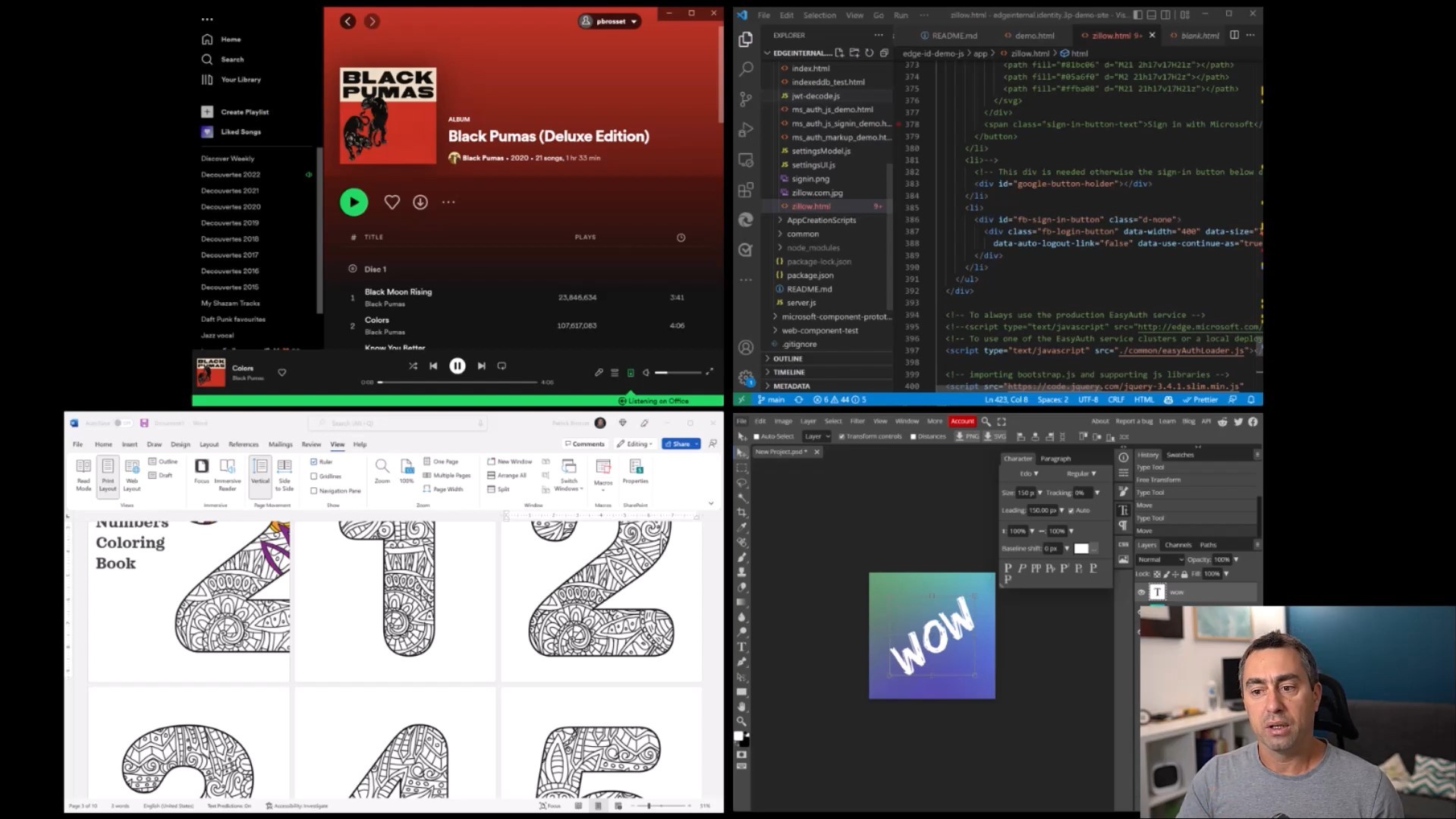Uncheck Transform controls in Photopea
Screen dimensions: 1456x819
pyautogui.click(x=841, y=436)
